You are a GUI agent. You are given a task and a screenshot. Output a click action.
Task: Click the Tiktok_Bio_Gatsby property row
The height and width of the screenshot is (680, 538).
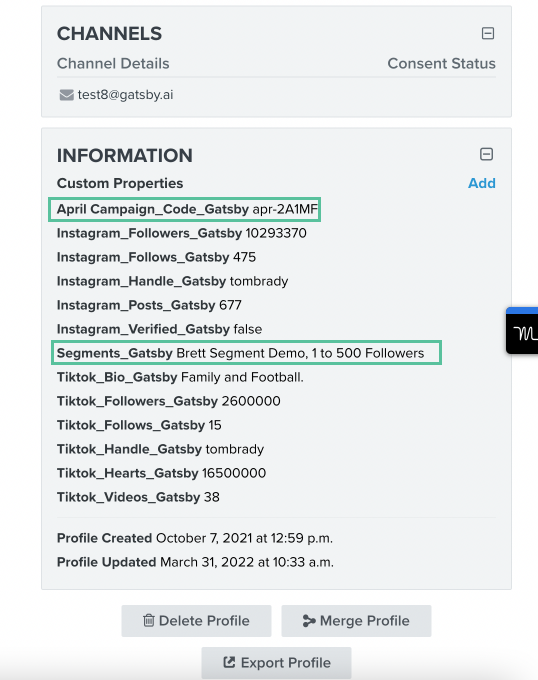[x=180, y=377]
